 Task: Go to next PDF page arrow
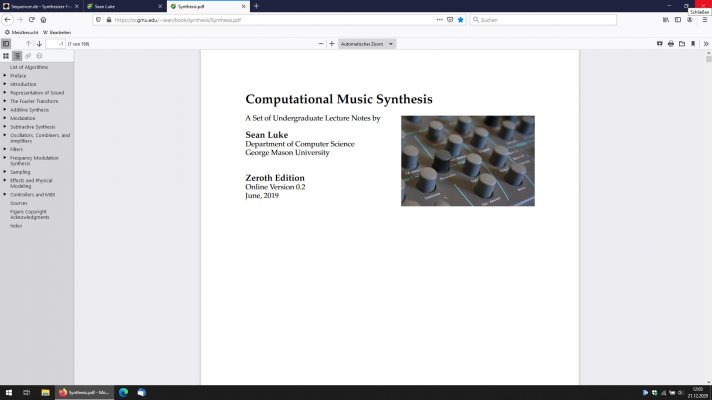pos(40,44)
